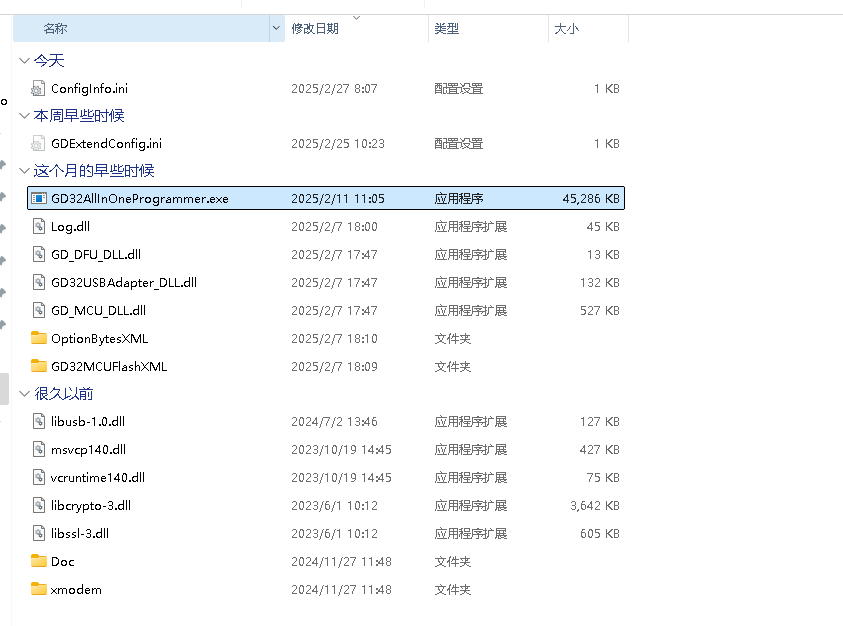The height and width of the screenshot is (626, 843).
Task: Click the GD32AllInOneProgrammer.exe application icon
Action: pos(39,199)
